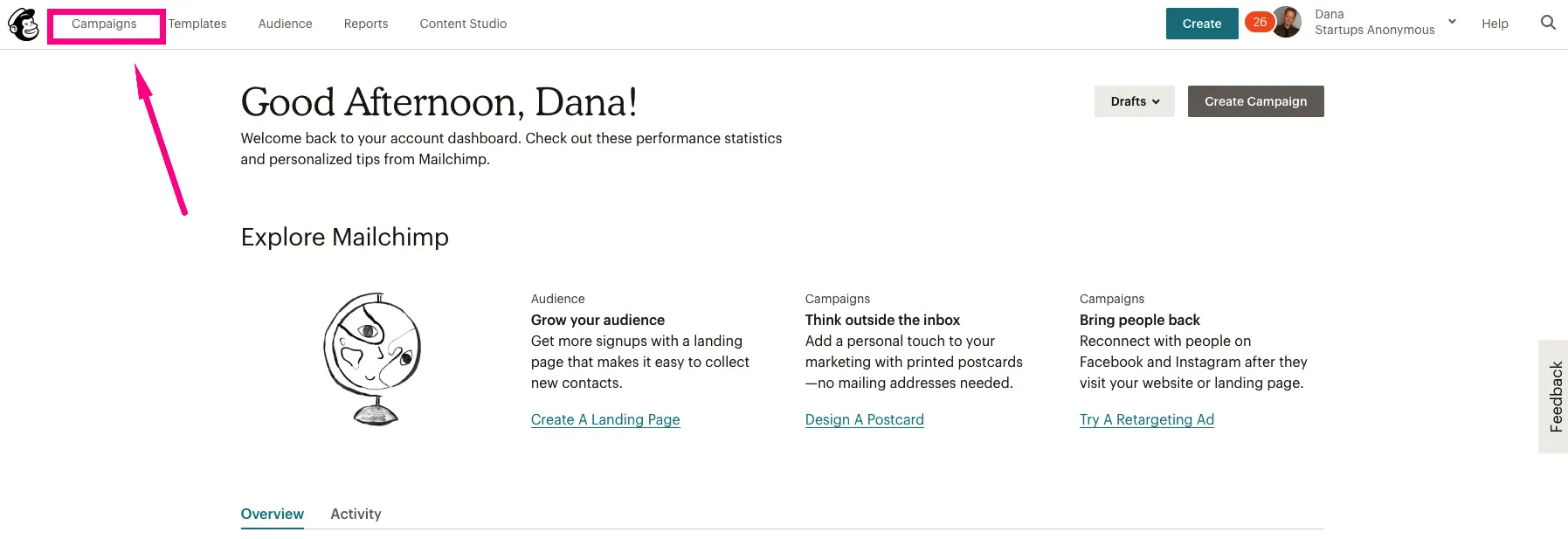Open the Try A Retargeting Ad link
The width and height of the screenshot is (1568, 539).
[1146, 419]
